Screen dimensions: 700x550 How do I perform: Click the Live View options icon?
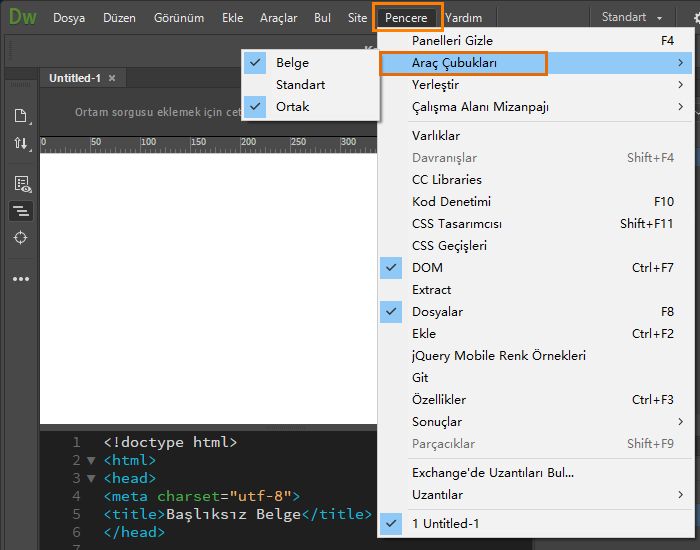pyautogui.click(x=21, y=183)
